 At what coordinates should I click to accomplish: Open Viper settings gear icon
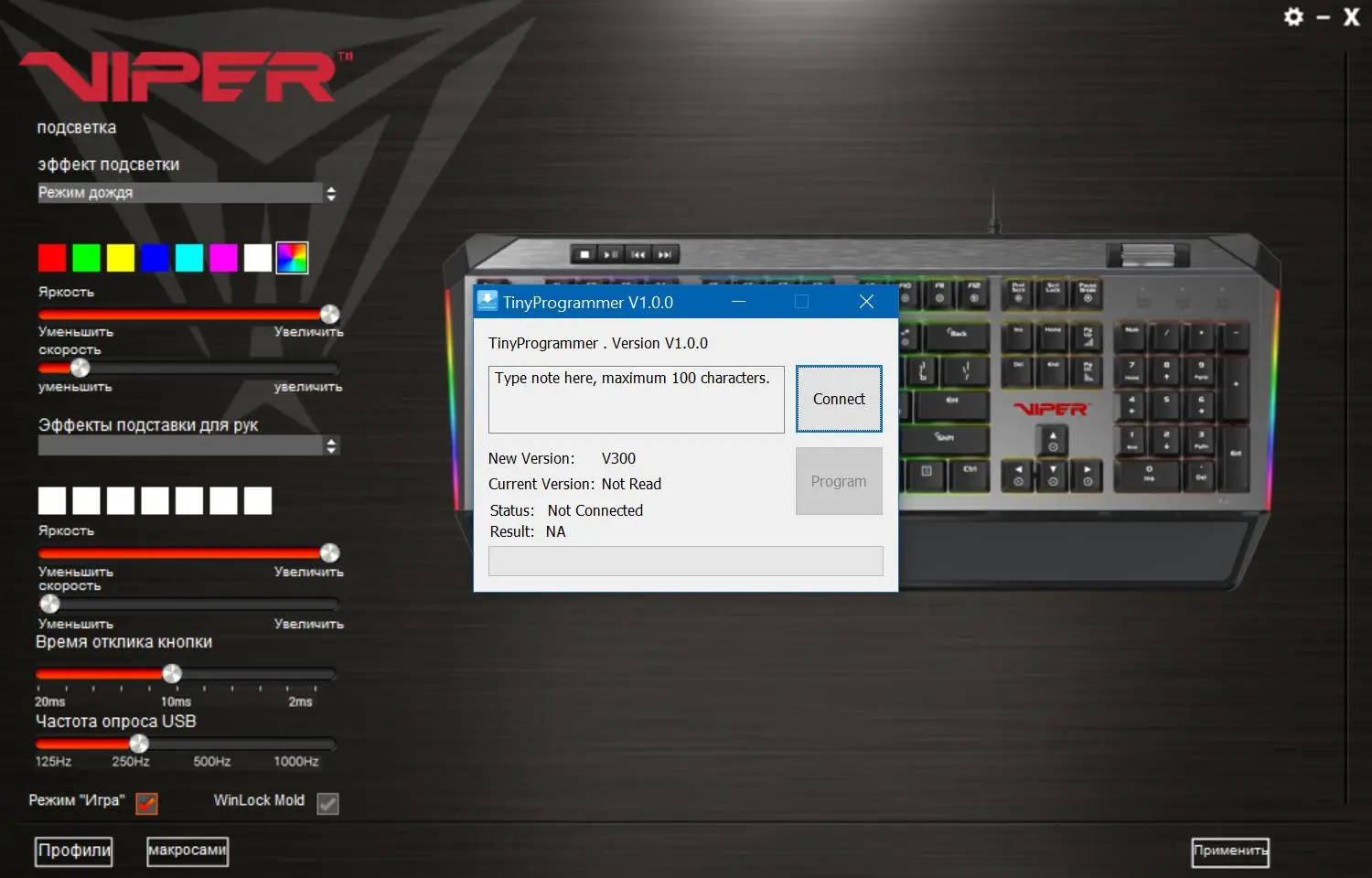click(x=1293, y=16)
